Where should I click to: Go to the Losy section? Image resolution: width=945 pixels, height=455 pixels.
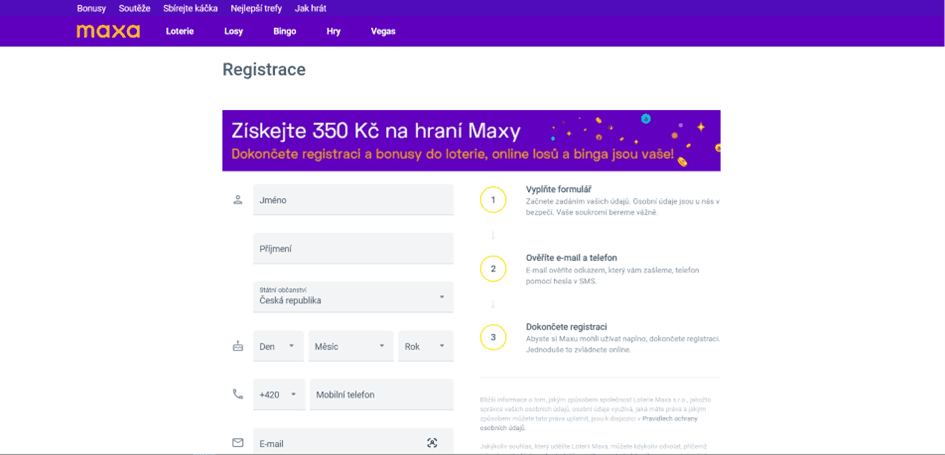click(233, 31)
